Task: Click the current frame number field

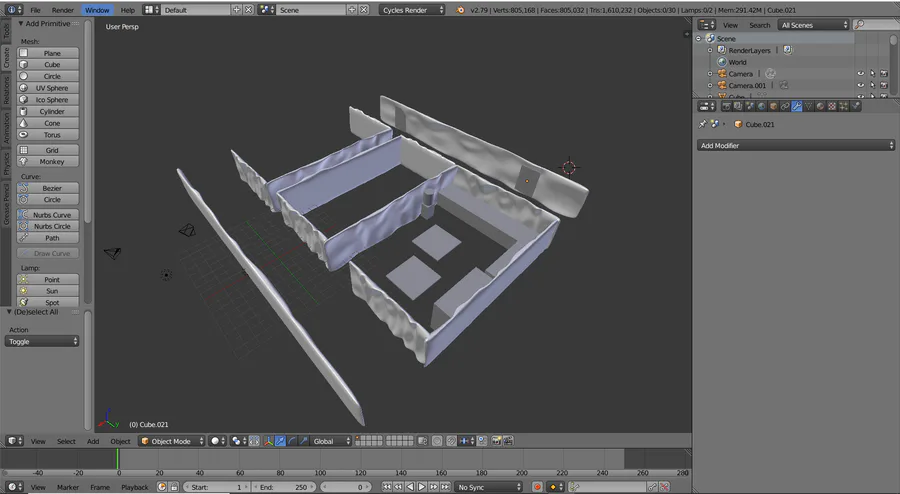Action: [346, 487]
